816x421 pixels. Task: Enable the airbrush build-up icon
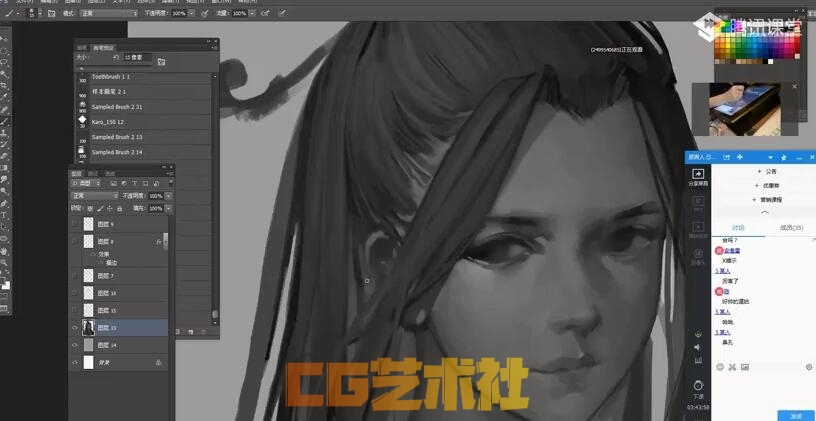coord(265,13)
